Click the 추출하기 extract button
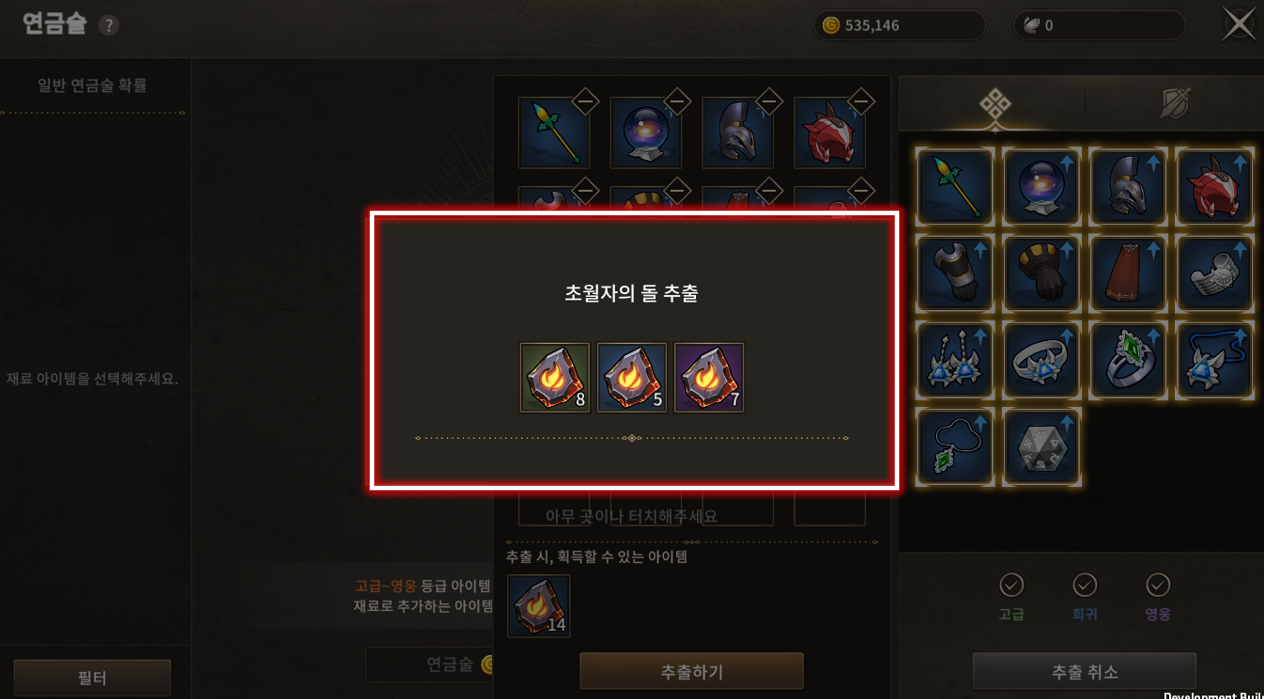Screen dimensions: 1264x699 tap(691, 672)
